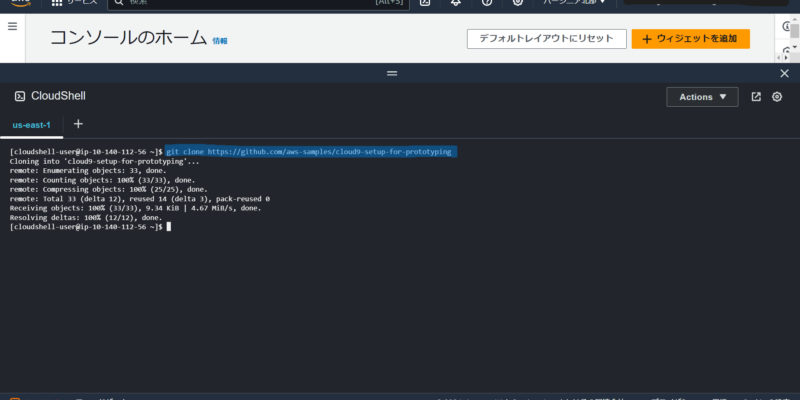The height and width of the screenshot is (400, 800).
Task: Click "remote: Total 33" output line
Action: pyautogui.click(x=140, y=198)
